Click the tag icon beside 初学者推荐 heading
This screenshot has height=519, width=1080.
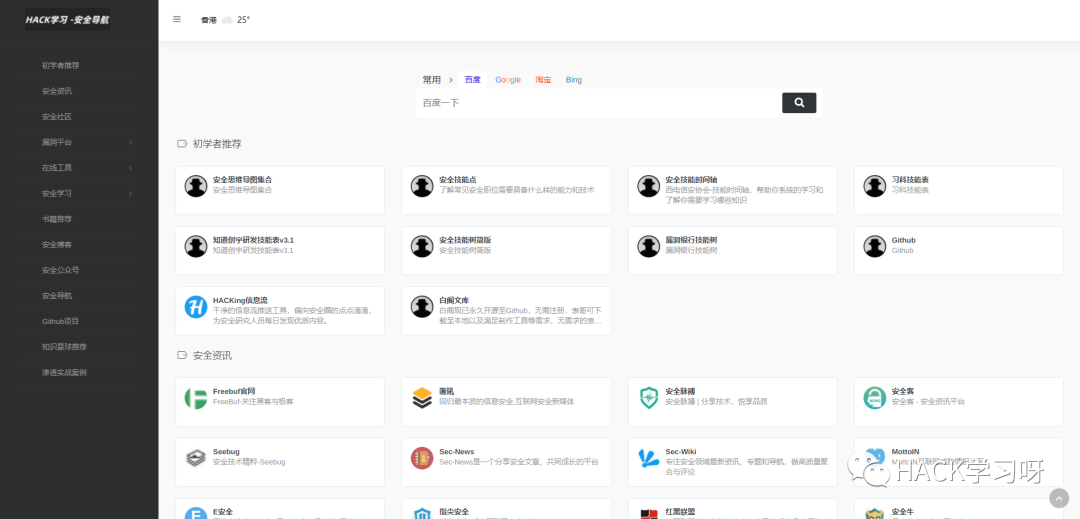[182, 144]
